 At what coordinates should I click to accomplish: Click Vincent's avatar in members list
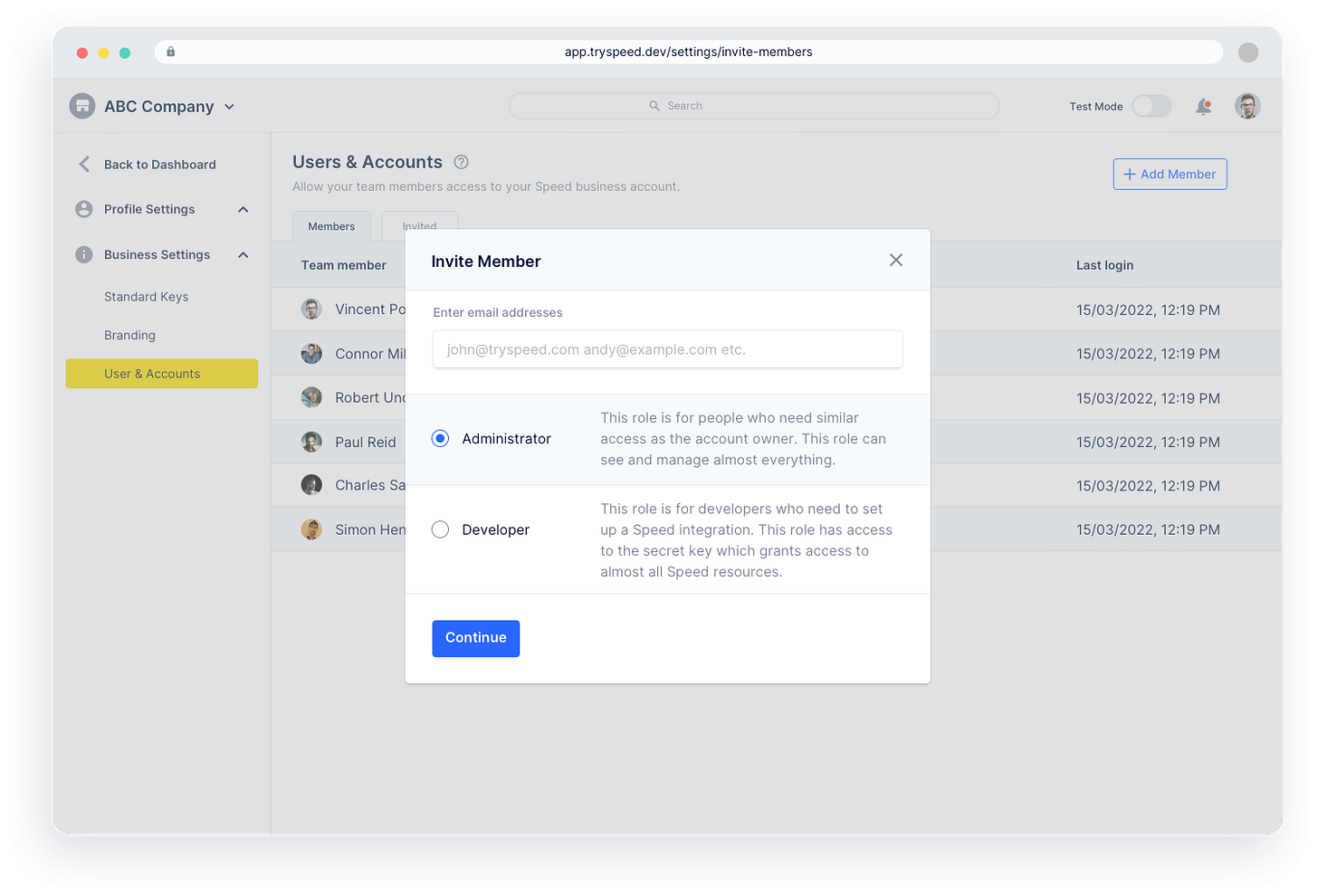coord(311,310)
